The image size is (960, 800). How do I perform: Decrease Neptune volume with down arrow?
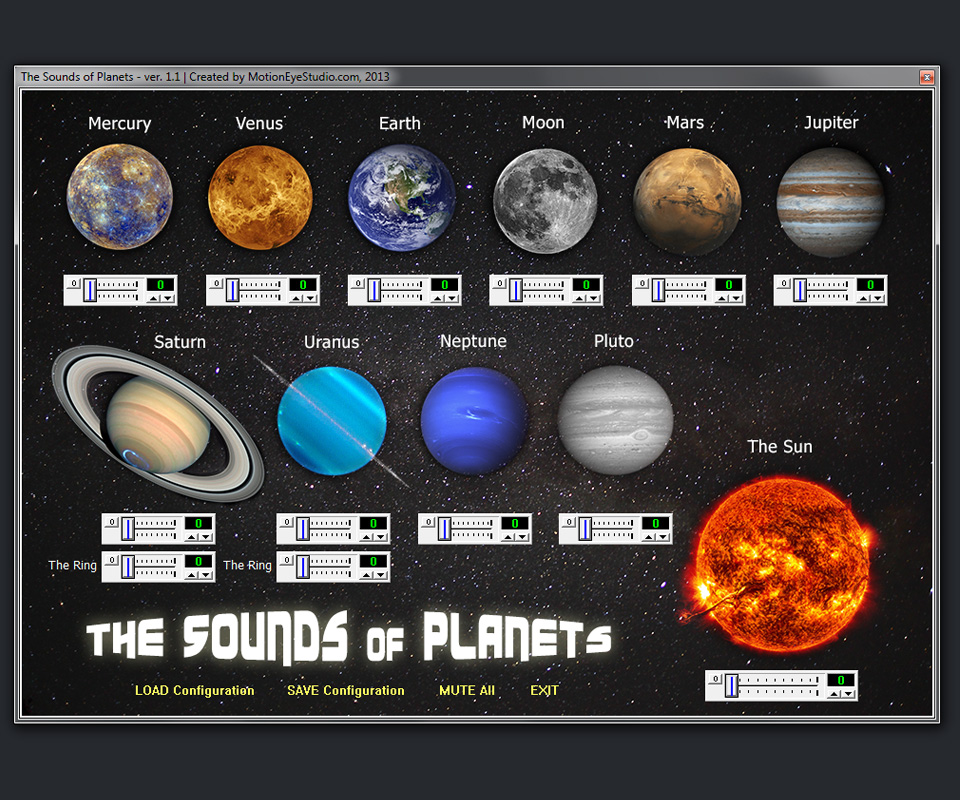click(x=522, y=537)
